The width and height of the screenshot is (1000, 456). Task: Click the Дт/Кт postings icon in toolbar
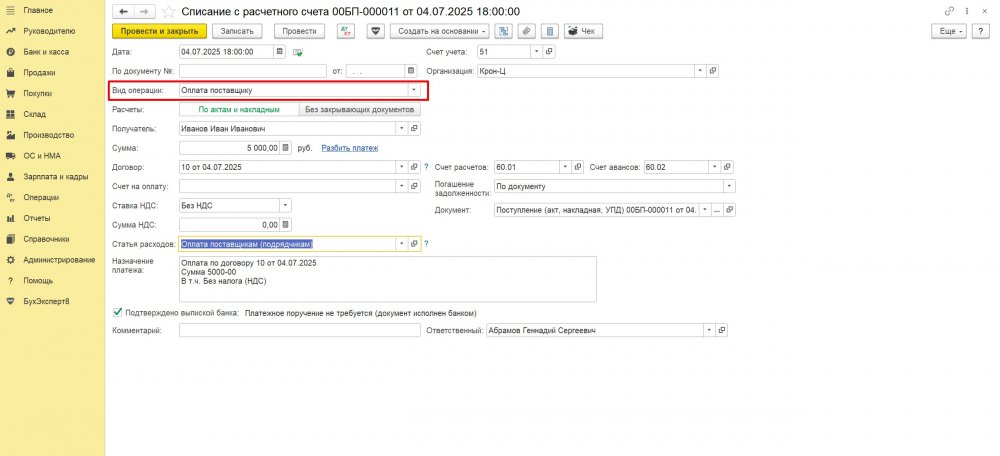(345, 31)
